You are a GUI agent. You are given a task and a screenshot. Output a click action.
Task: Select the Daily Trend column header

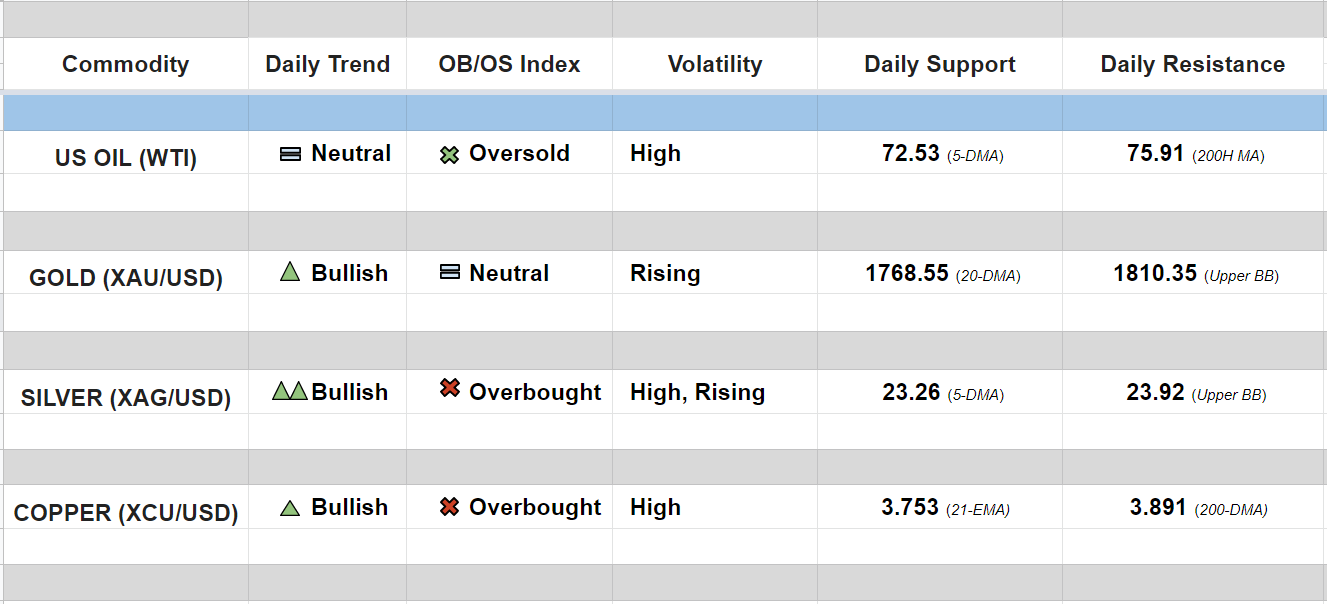(327, 65)
